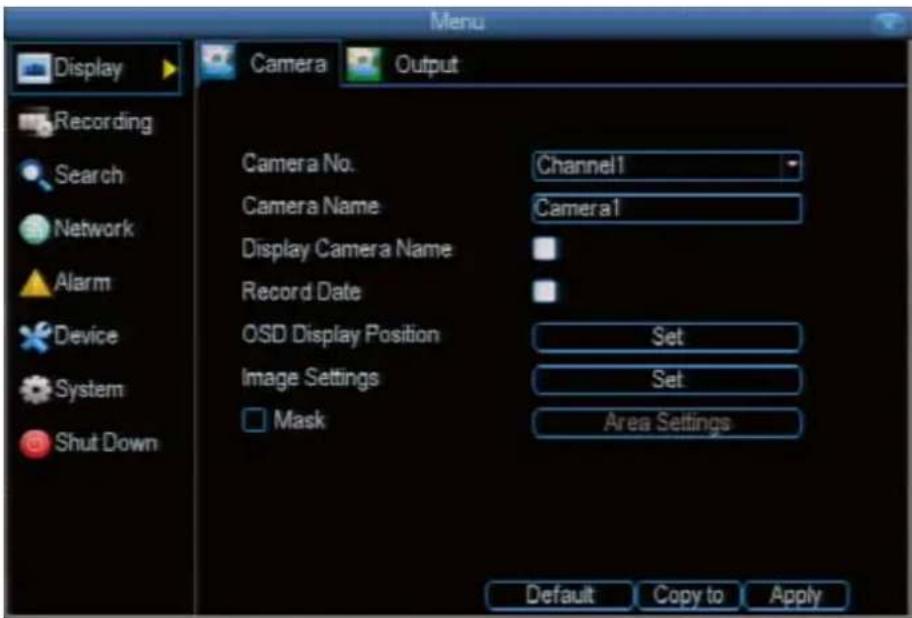Open the Alarm menu item
Viewport: 912px width, 618px height.
[x=82, y=283]
